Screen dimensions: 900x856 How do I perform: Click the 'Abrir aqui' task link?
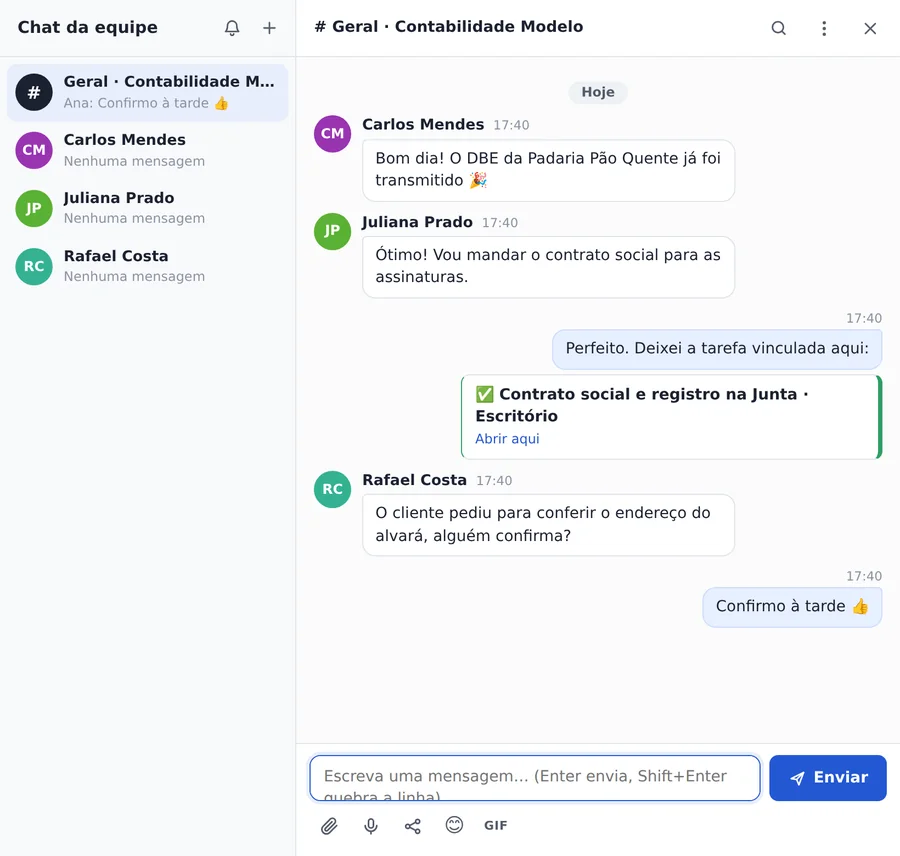pyautogui.click(x=507, y=439)
